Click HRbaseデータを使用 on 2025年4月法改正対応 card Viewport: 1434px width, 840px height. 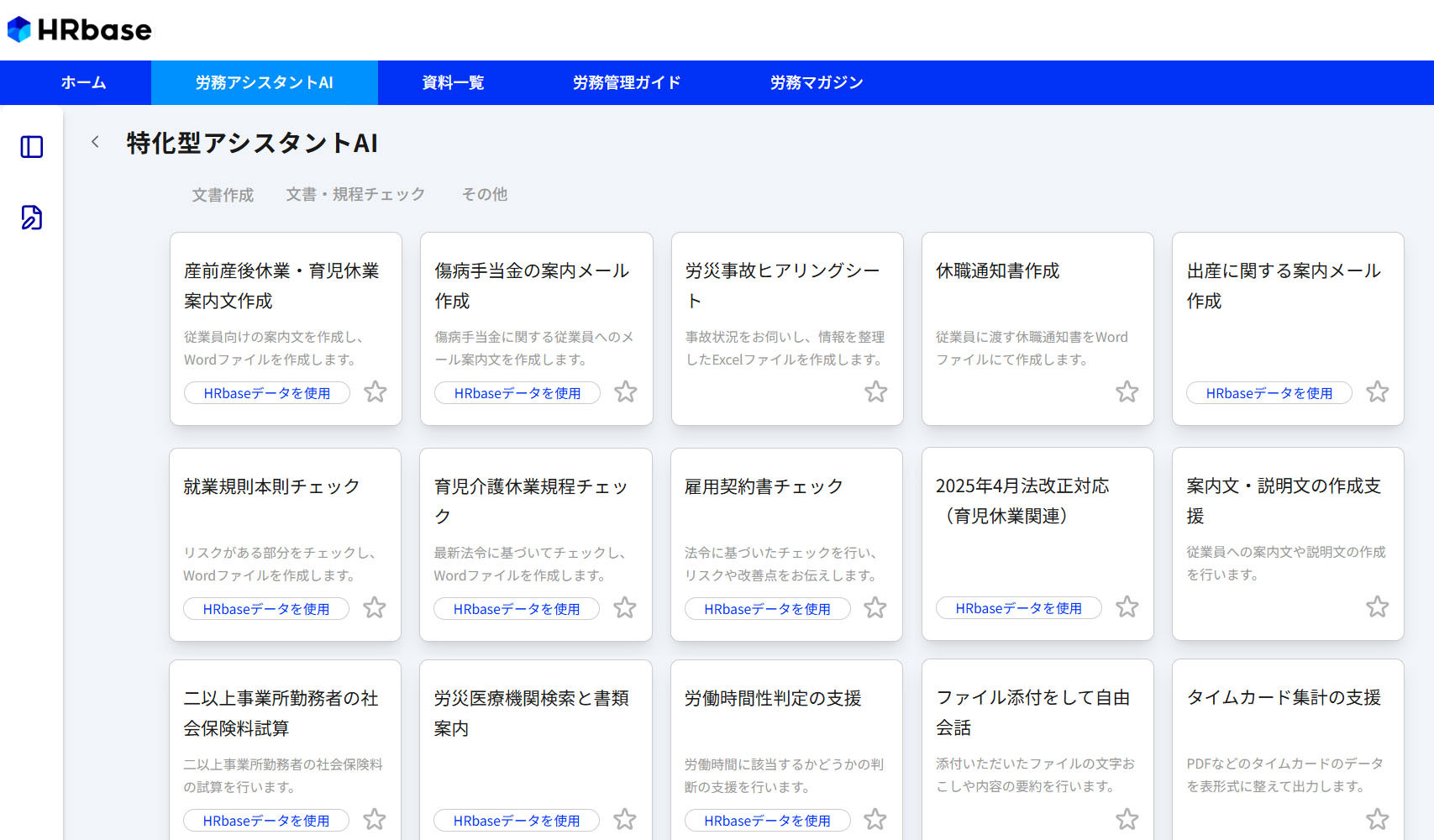click(x=1018, y=608)
